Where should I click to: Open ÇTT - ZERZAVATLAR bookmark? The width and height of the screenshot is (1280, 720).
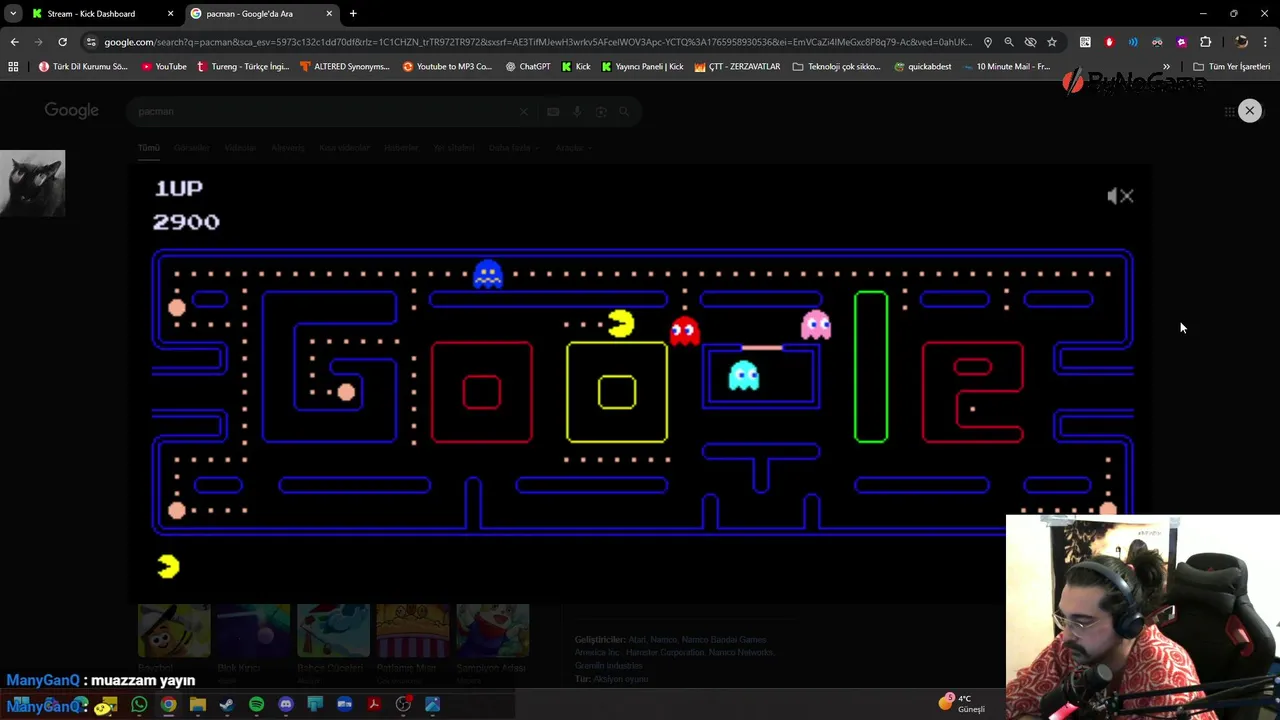[x=737, y=67]
